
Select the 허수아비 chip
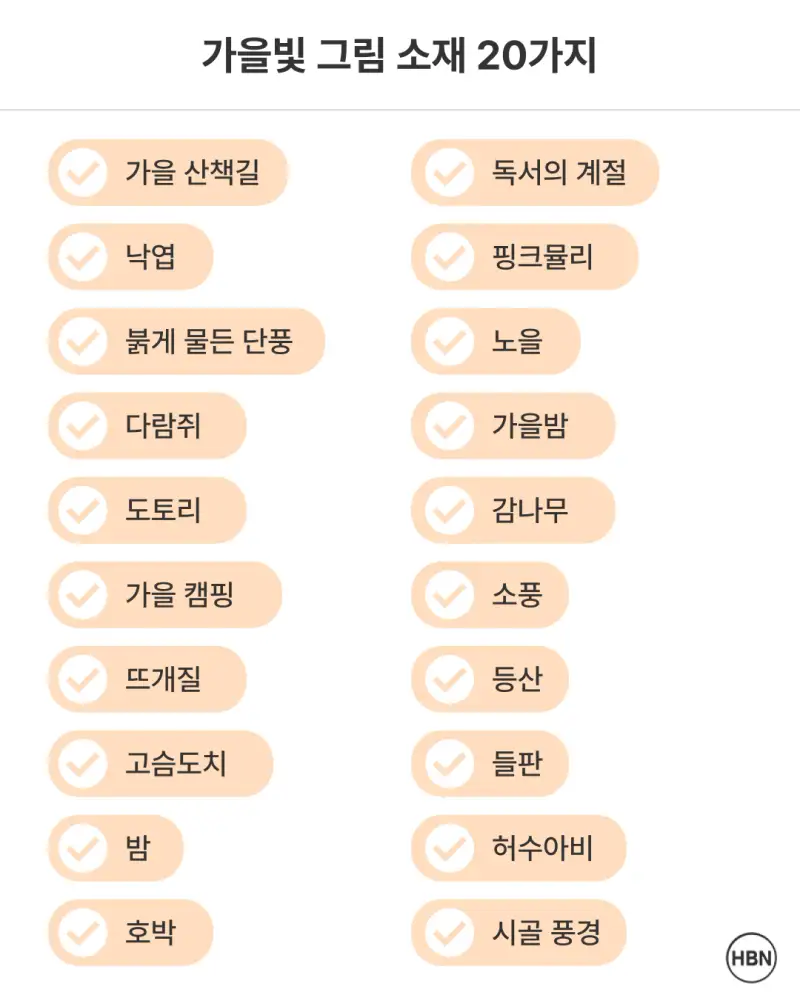519,848
